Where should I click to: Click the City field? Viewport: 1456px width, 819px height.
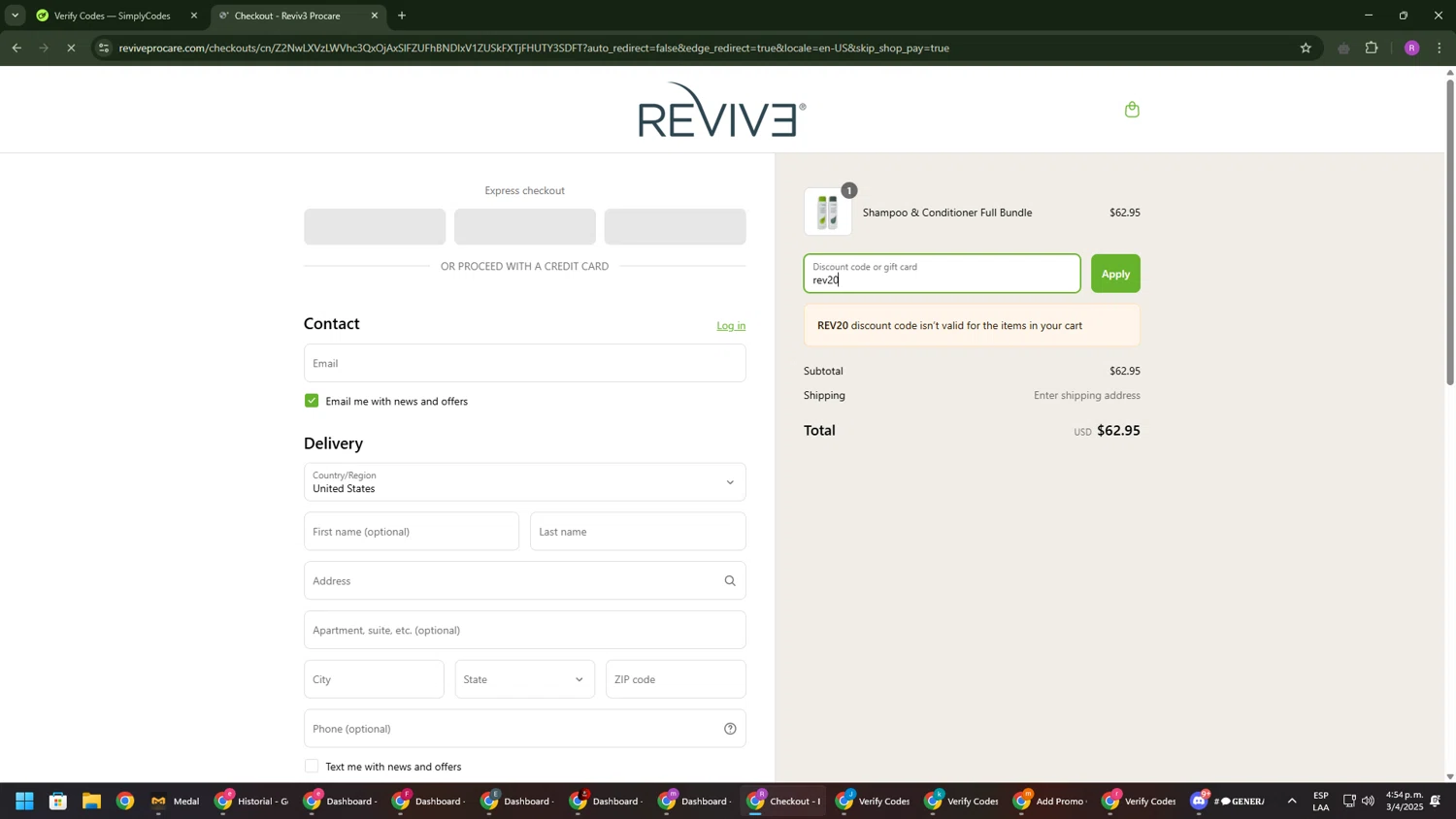pos(374,679)
